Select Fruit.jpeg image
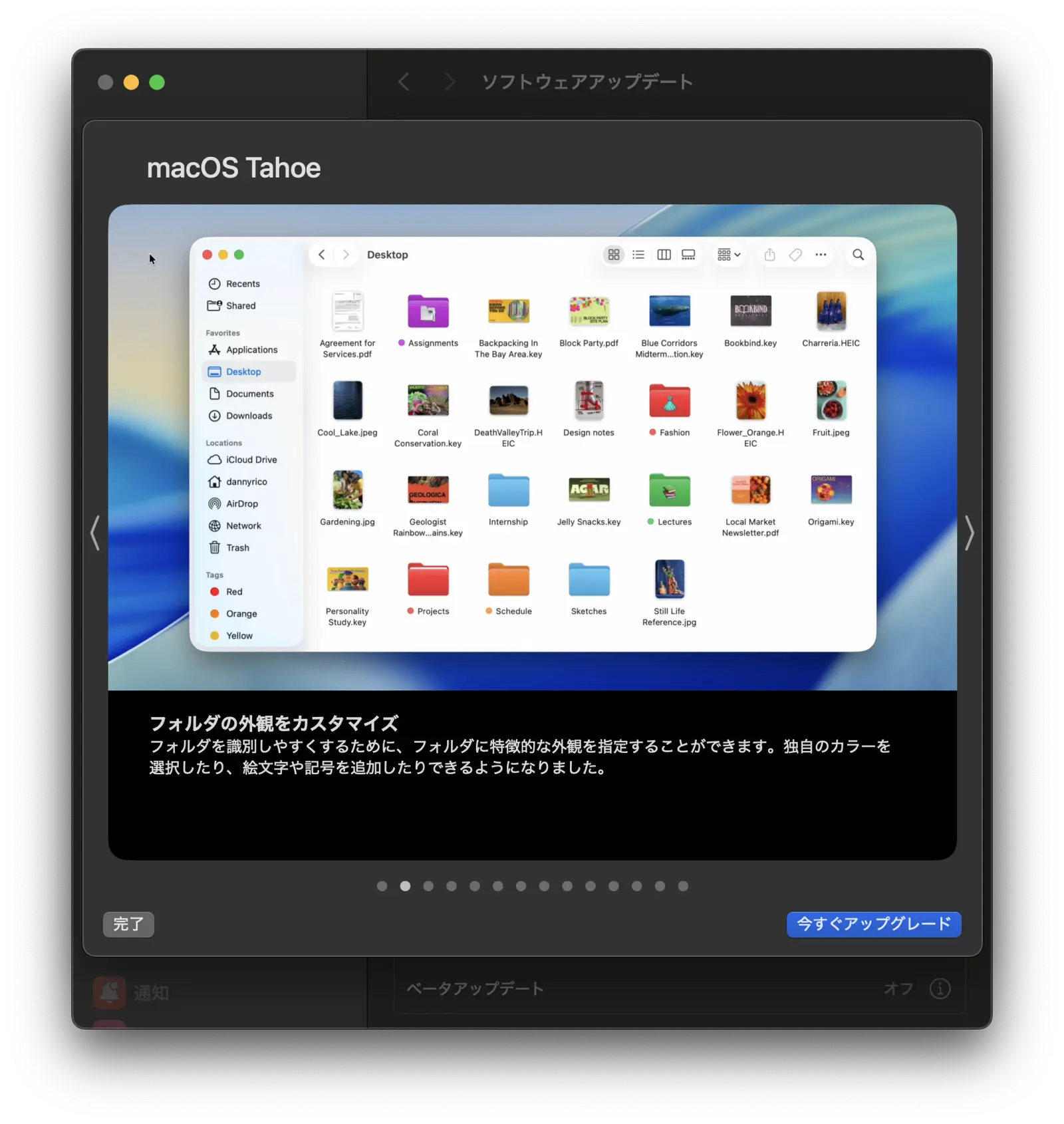Viewport: 1064px width, 1124px height. (x=831, y=400)
